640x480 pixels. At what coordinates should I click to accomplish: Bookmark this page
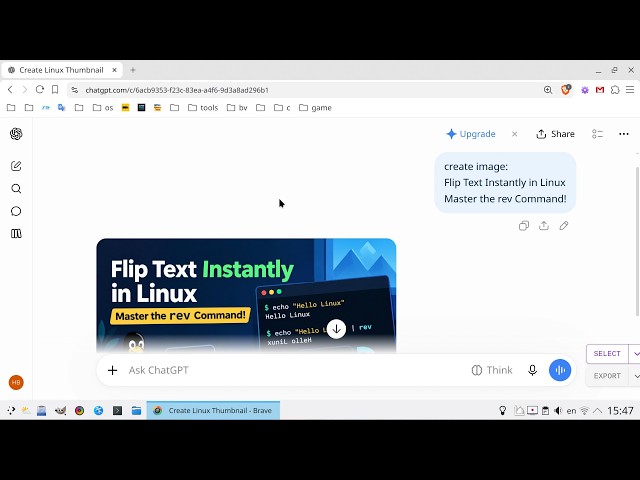pos(55,90)
